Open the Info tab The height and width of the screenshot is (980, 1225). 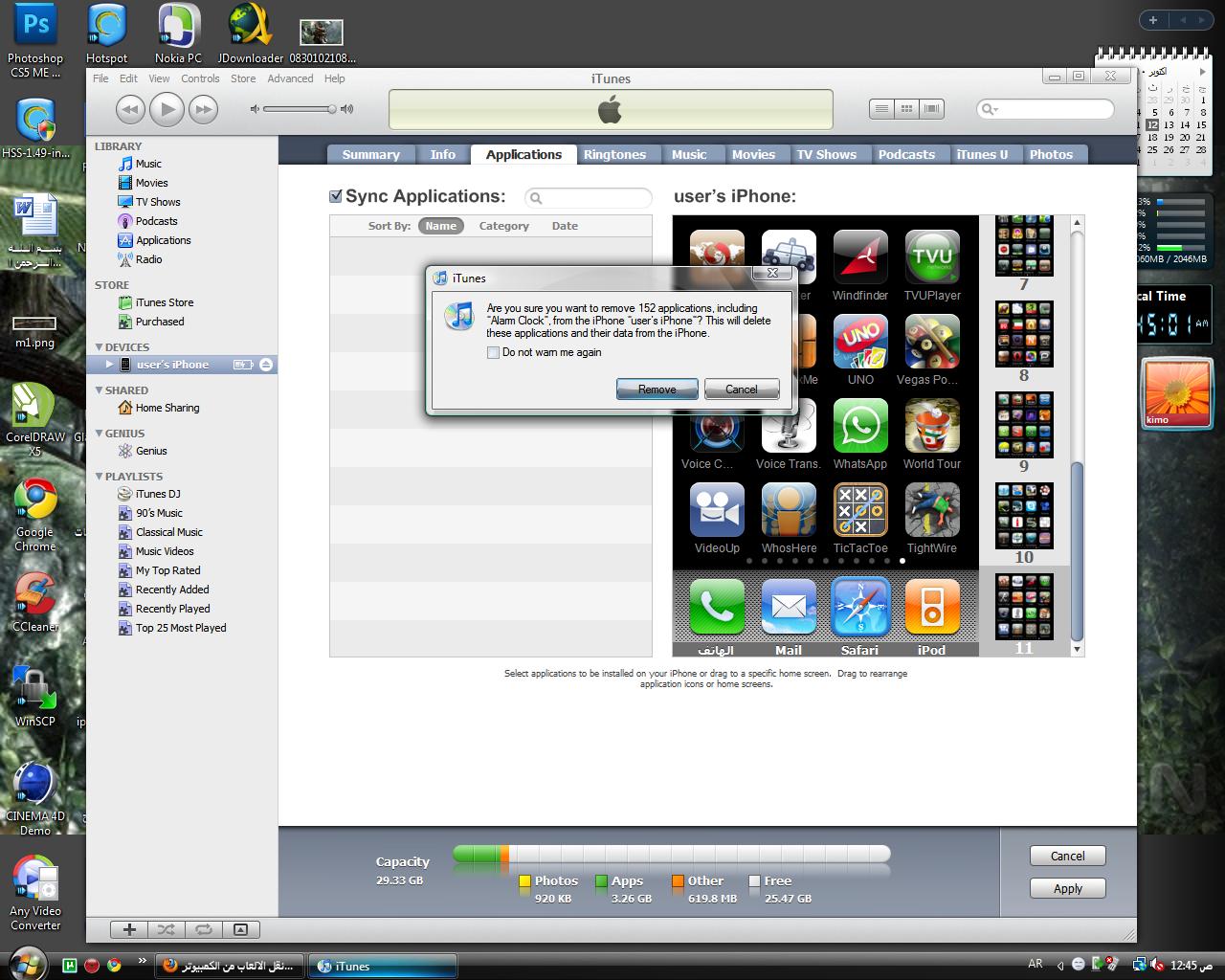pos(443,154)
